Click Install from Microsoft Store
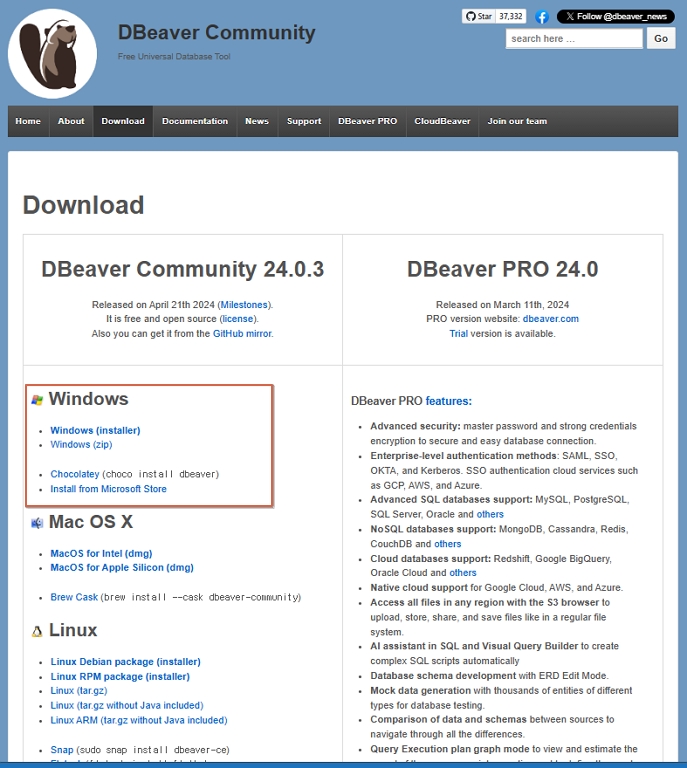The image size is (687, 768). 108,489
